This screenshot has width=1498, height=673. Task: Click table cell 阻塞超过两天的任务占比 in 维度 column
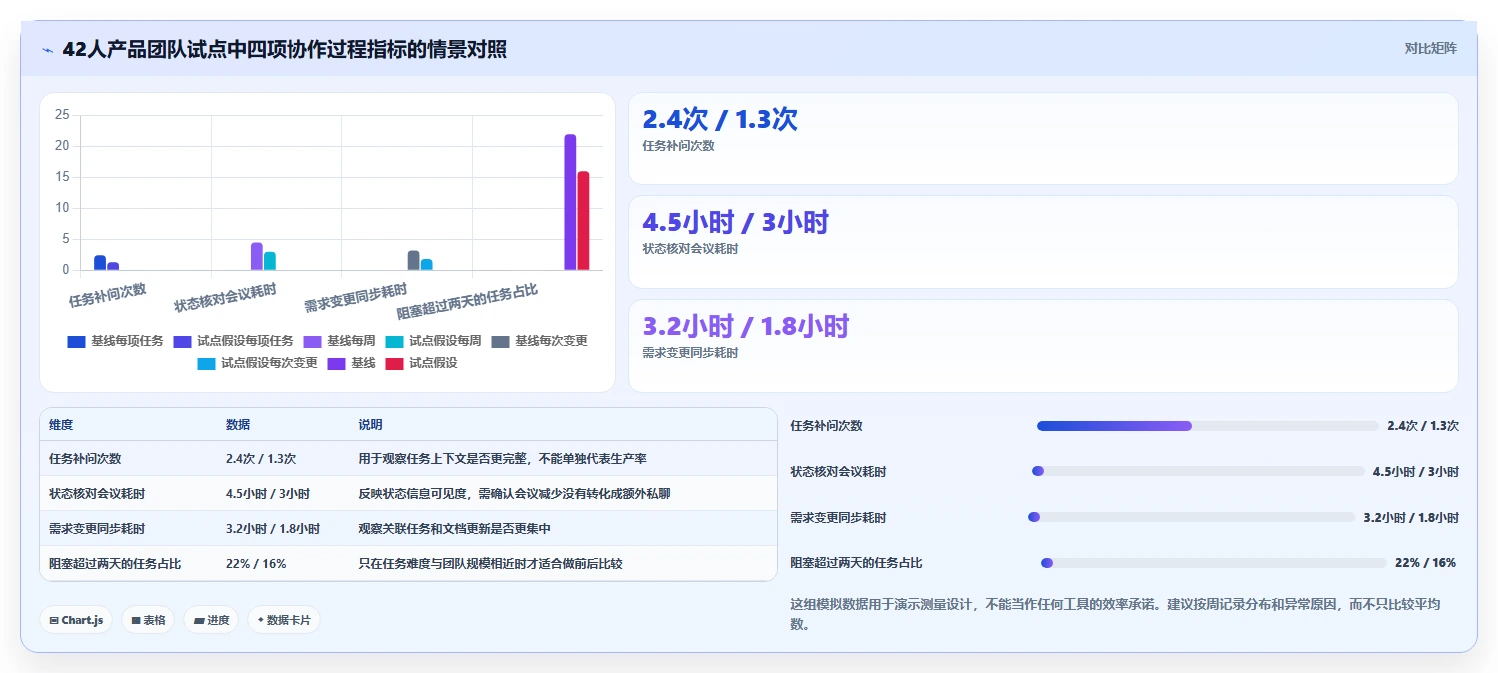115,564
